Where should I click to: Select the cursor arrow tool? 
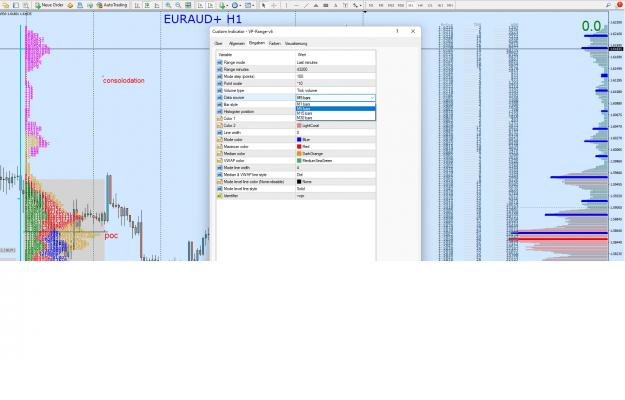(263, 5)
